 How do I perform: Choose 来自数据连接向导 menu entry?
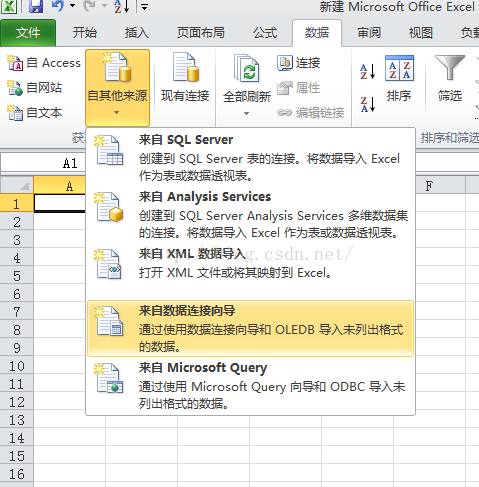click(x=250, y=328)
